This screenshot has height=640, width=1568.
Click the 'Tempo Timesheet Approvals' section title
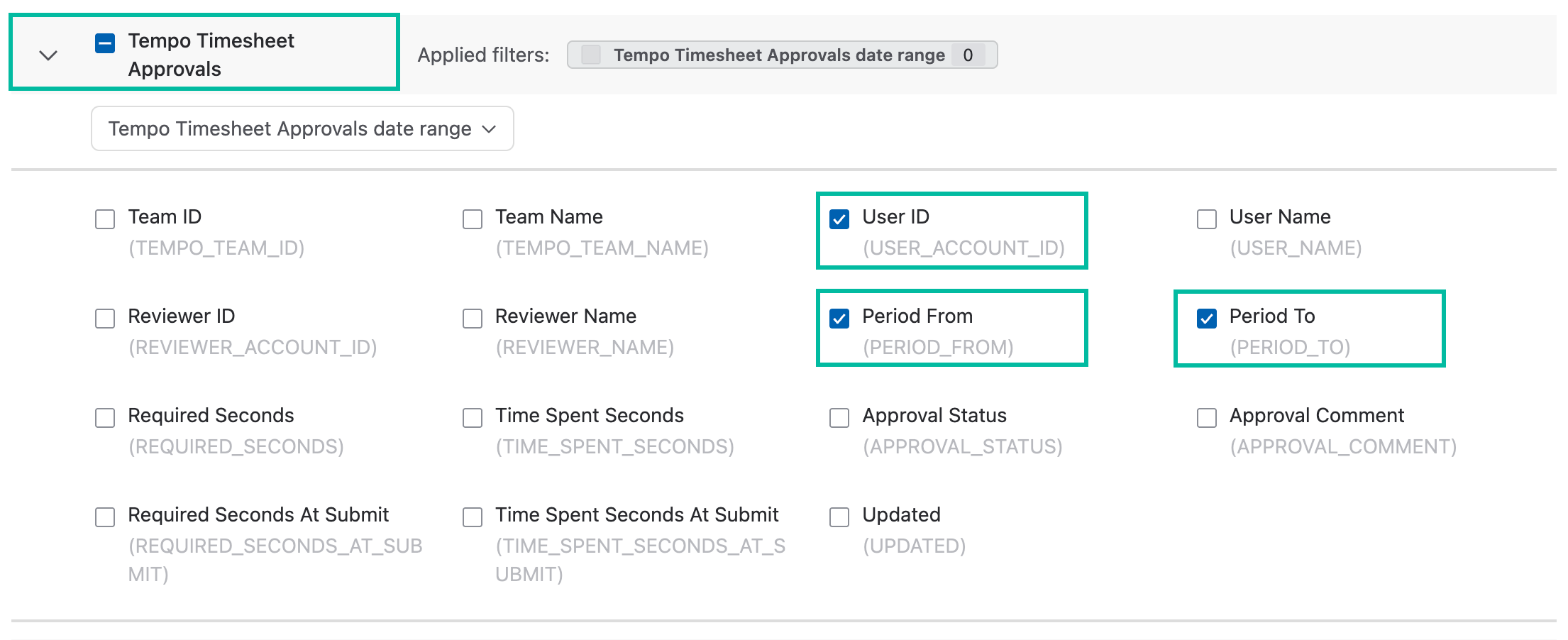pyautogui.click(x=211, y=55)
